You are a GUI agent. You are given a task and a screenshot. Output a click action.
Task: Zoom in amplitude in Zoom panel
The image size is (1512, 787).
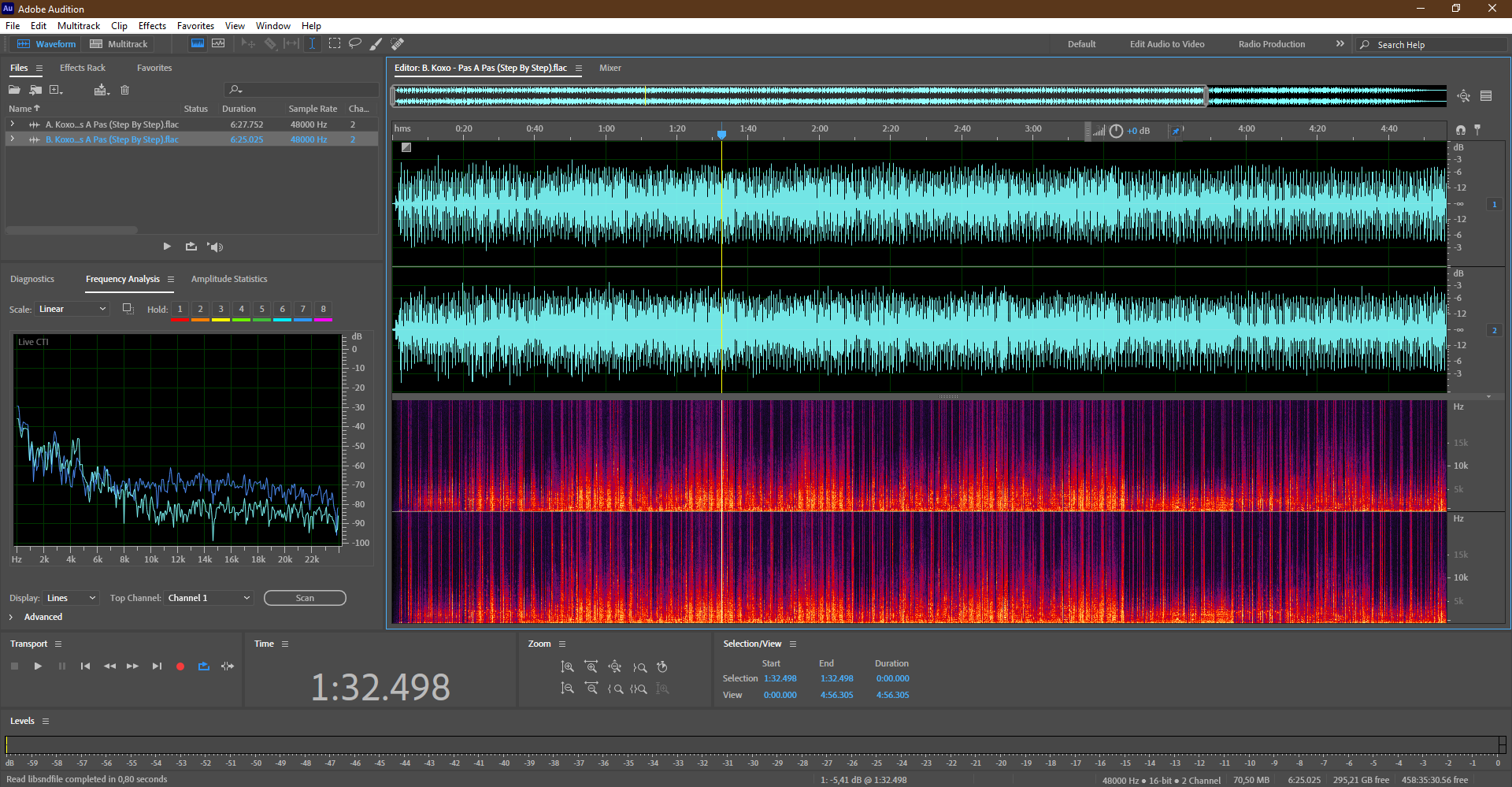[x=567, y=666]
